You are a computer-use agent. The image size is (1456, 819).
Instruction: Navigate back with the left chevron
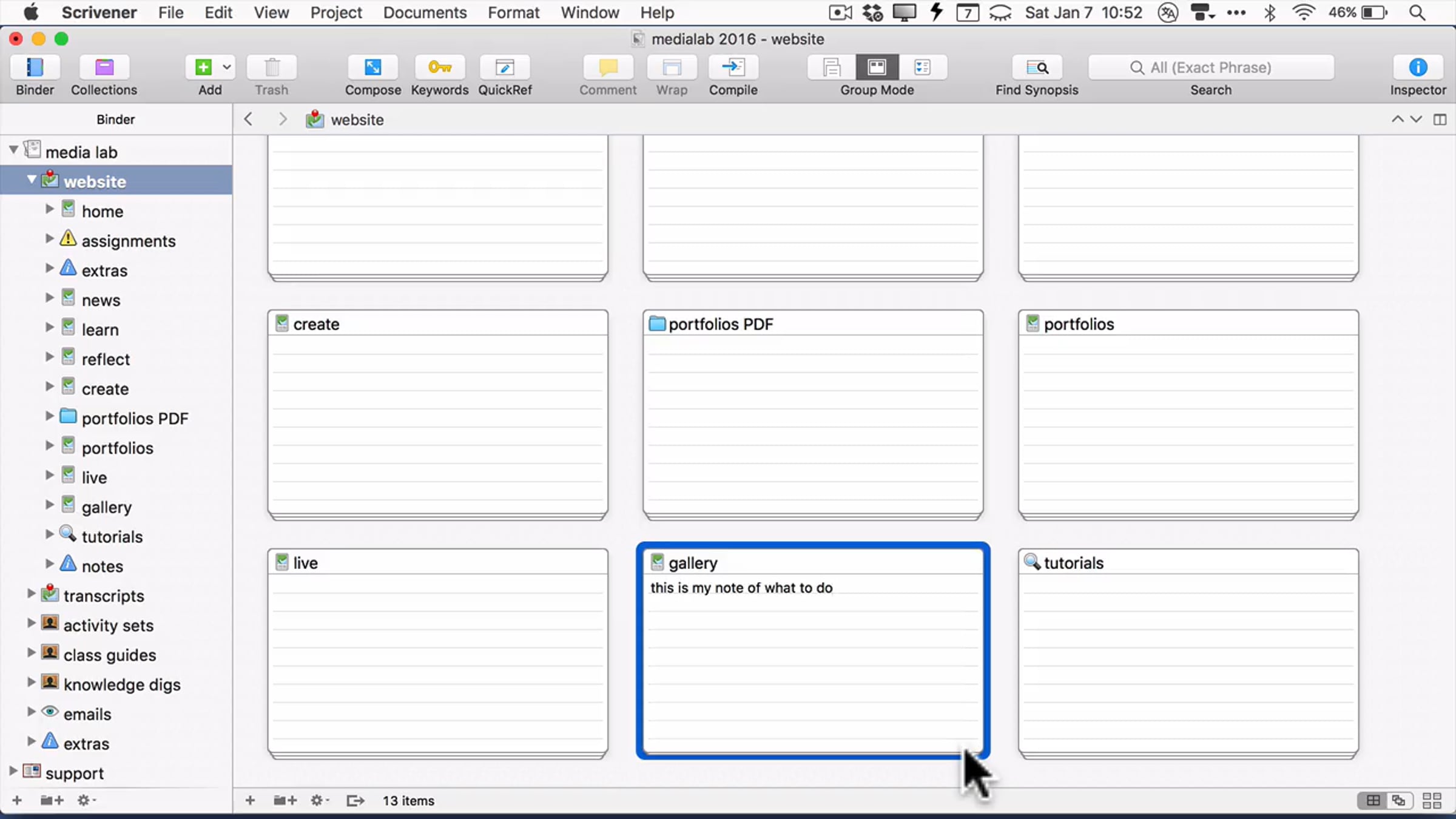[x=248, y=120]
